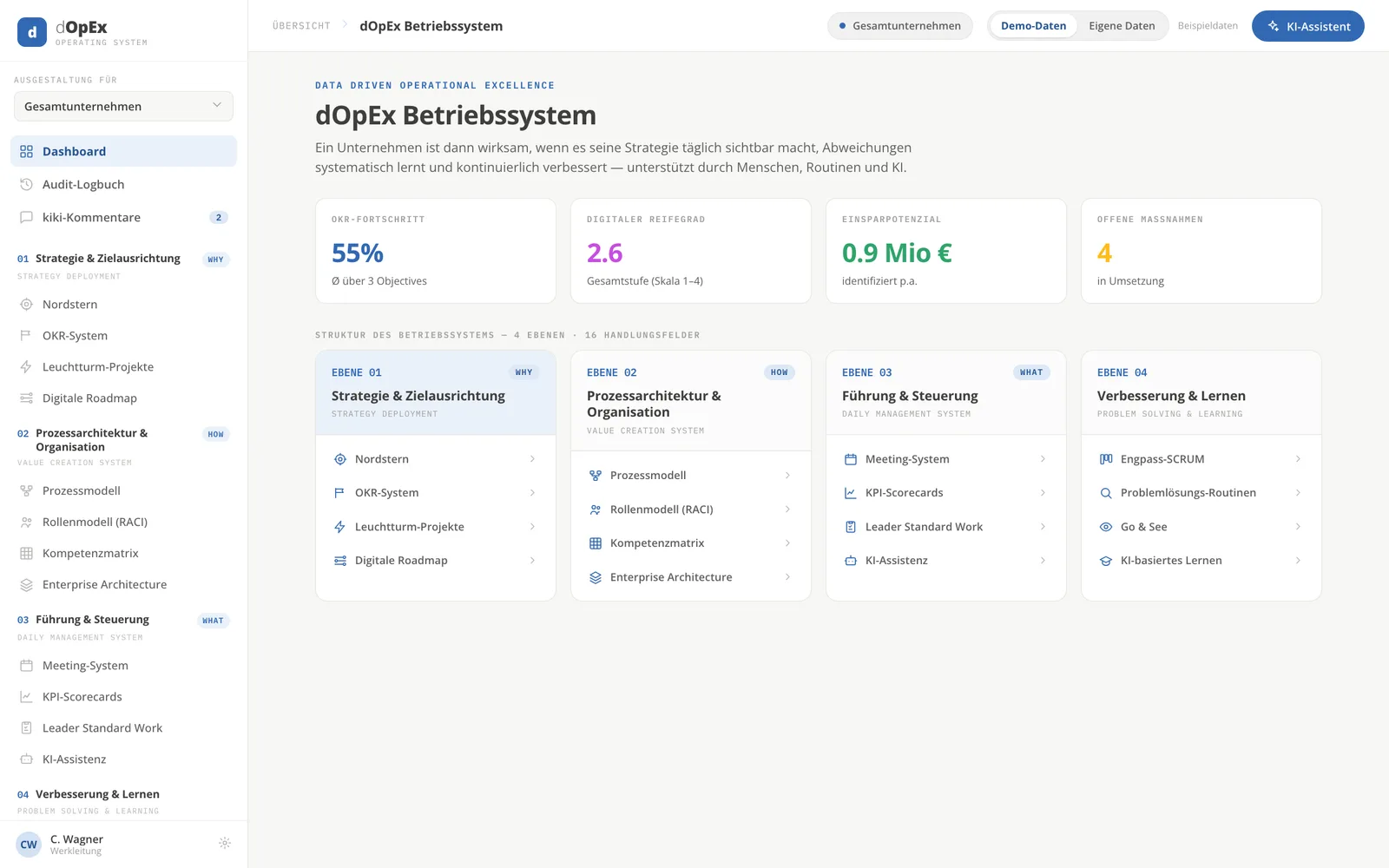Open KI-Assistenz in Ebene 03 card
Viewport: 1389px width, 868px height.
click(x=946, y=561)
